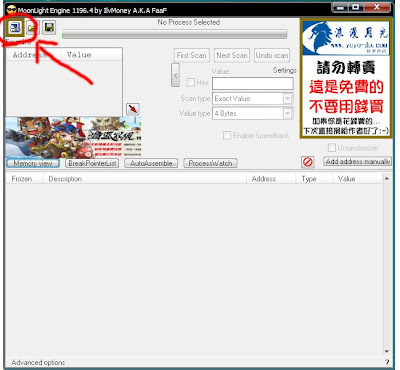Click the Settings label
The height and width of the screenshot is (370, 400).
pos(285,70)
